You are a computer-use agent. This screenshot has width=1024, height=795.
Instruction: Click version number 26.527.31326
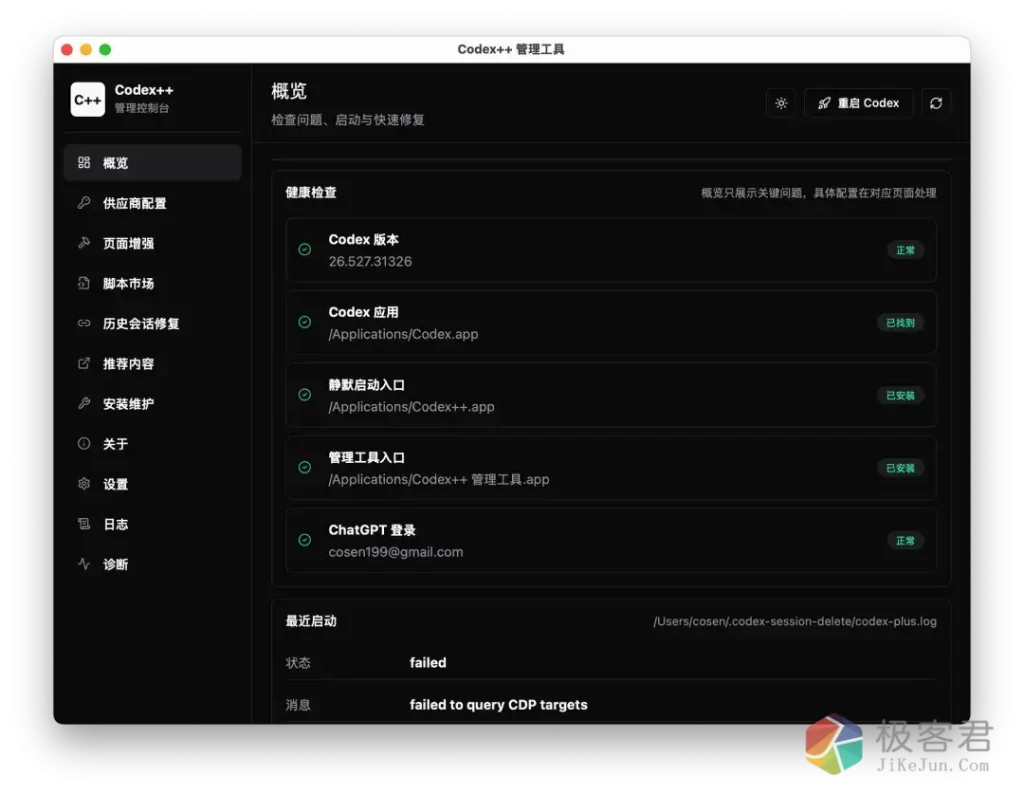coord(370,261)
